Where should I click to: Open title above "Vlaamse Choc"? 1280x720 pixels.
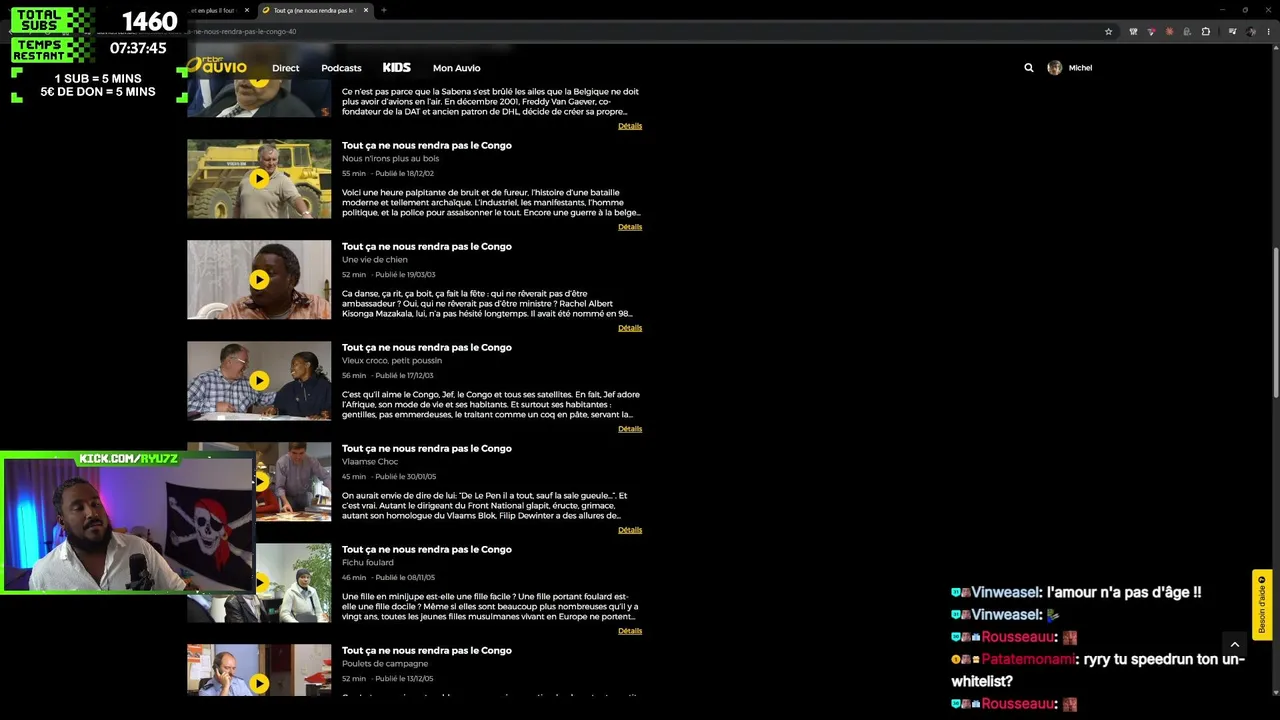pyautogui.click(x=427, y=449)
